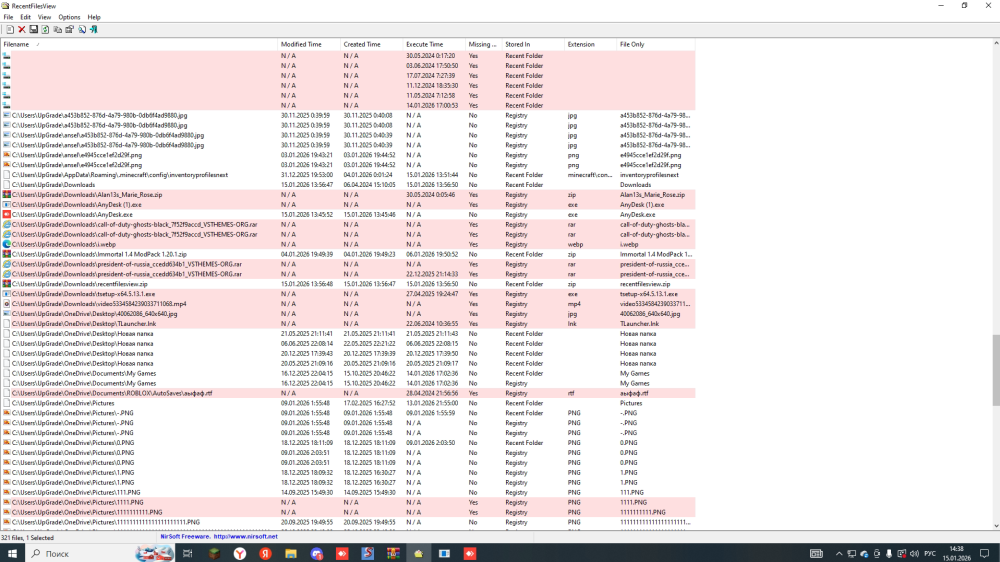Click the '321 files, 1 Selected' status text
This screenshot has width=1000, height=562.
click(27, 538)
